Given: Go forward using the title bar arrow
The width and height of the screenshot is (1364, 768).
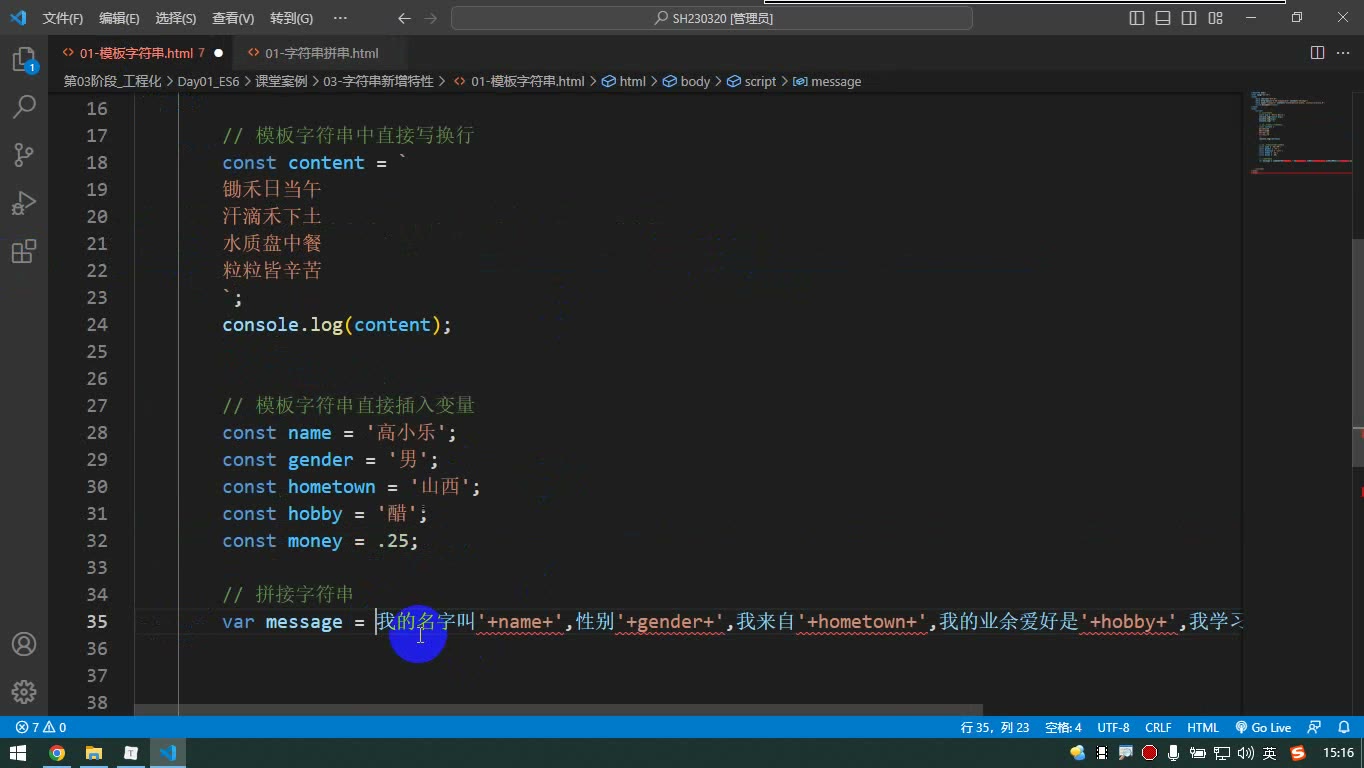Looking at the screenshot, I should pos(431,18).
